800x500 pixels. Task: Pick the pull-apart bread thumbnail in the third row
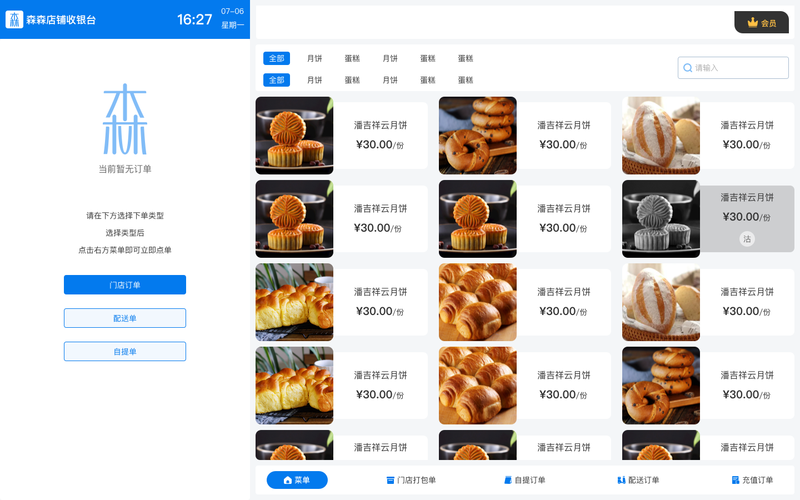294,302
